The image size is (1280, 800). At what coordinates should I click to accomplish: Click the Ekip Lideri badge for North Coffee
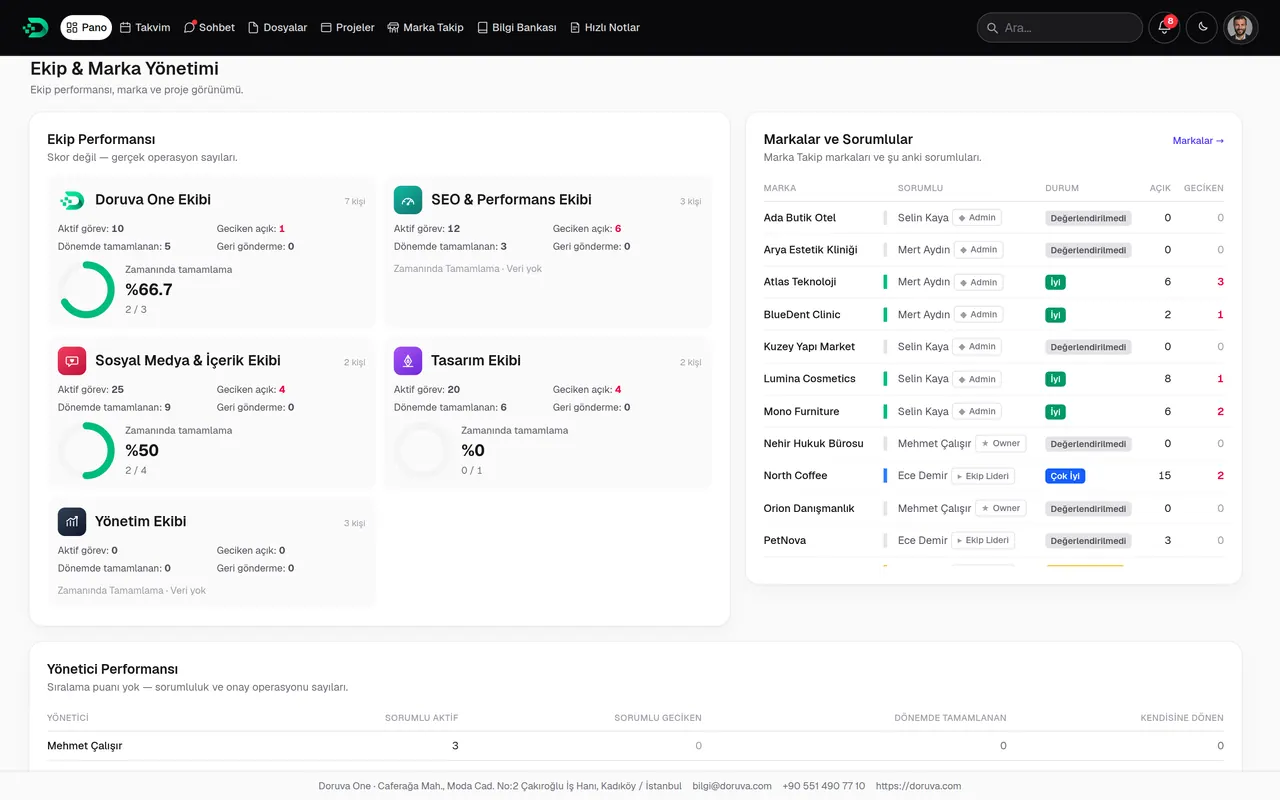983,476
